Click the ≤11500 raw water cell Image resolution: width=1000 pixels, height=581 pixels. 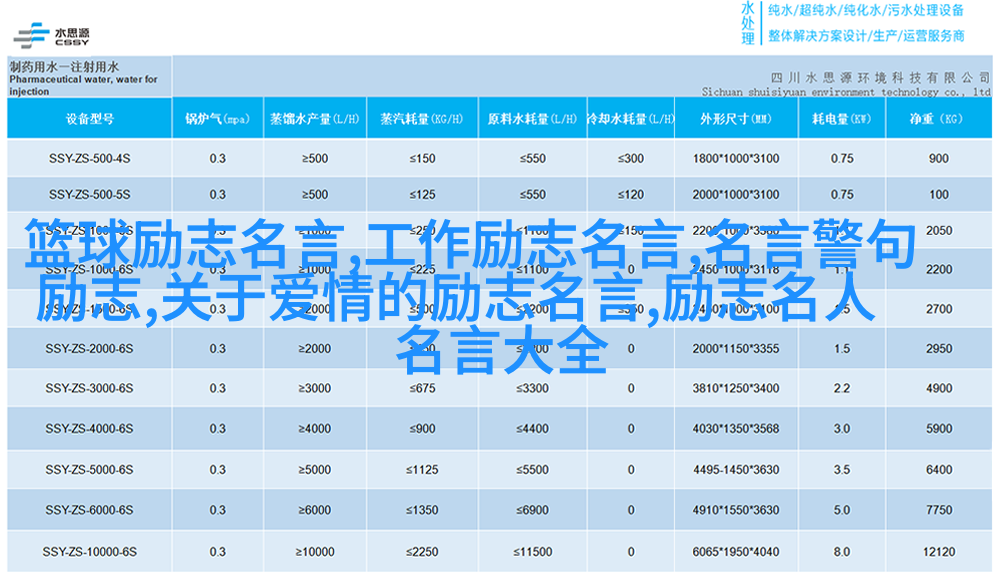coord(533,552)
